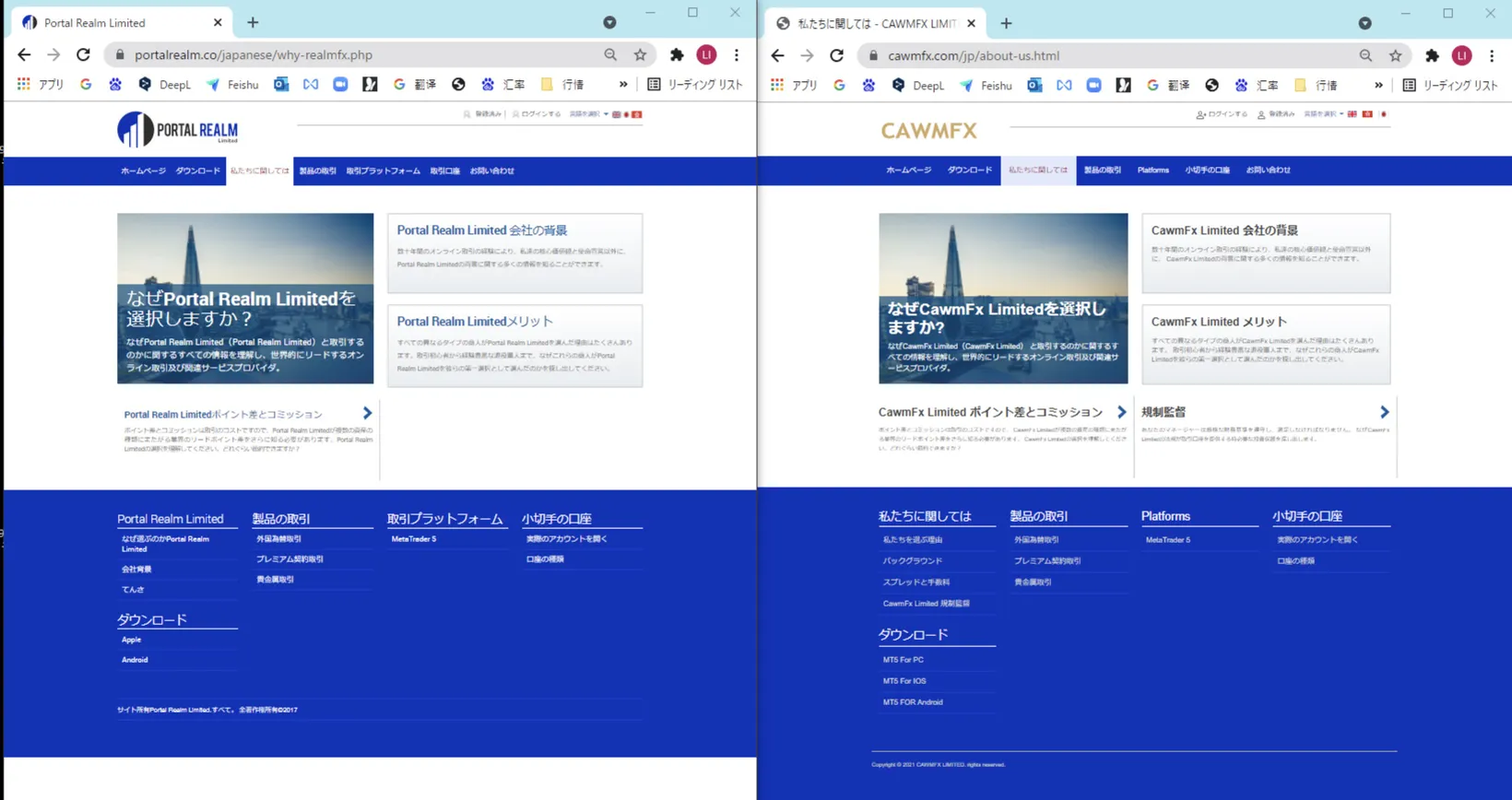Image resolution: width=1512 pixels, height=800 pixels.
Task: Open tab search dropdown in Portal Realm window
Action: (x=609, y=22)
